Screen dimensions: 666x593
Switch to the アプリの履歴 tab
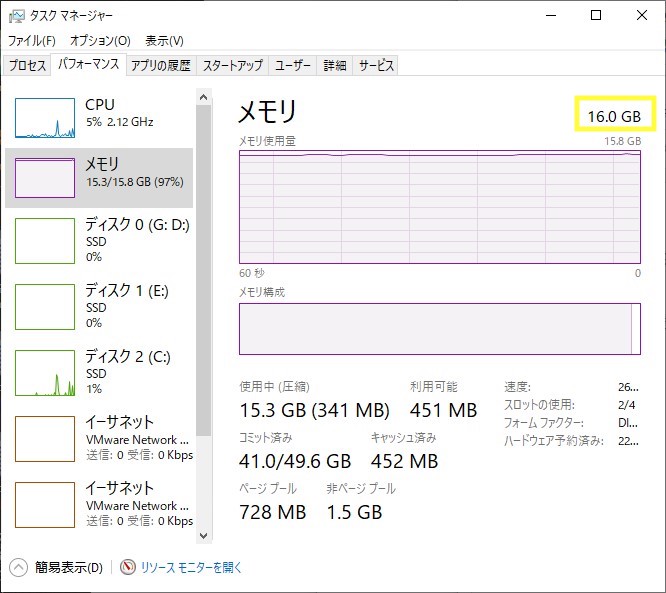pos(161,65)
